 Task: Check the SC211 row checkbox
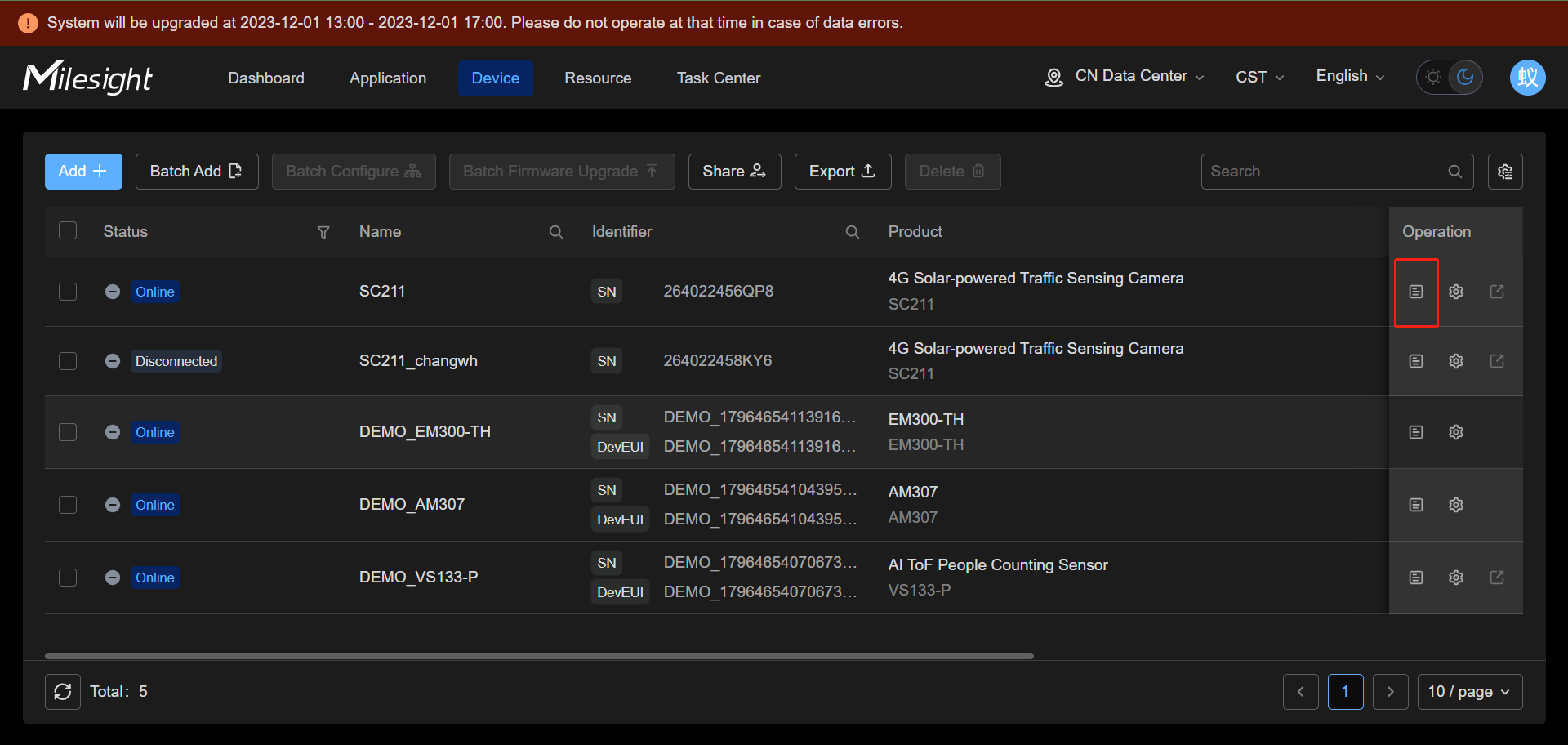click(x=68, y=292)
